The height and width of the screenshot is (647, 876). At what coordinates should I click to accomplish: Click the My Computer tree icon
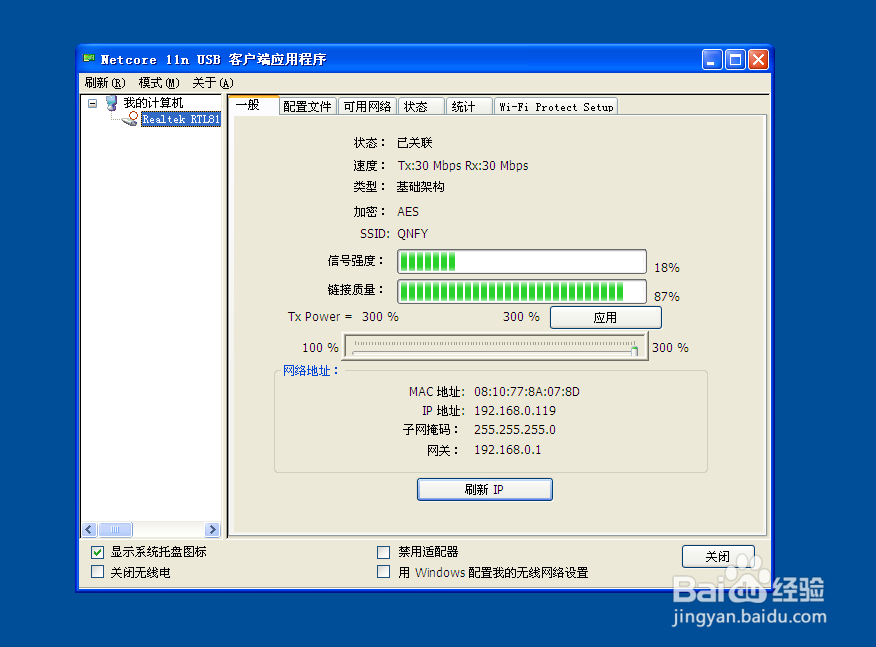[111, 103]
